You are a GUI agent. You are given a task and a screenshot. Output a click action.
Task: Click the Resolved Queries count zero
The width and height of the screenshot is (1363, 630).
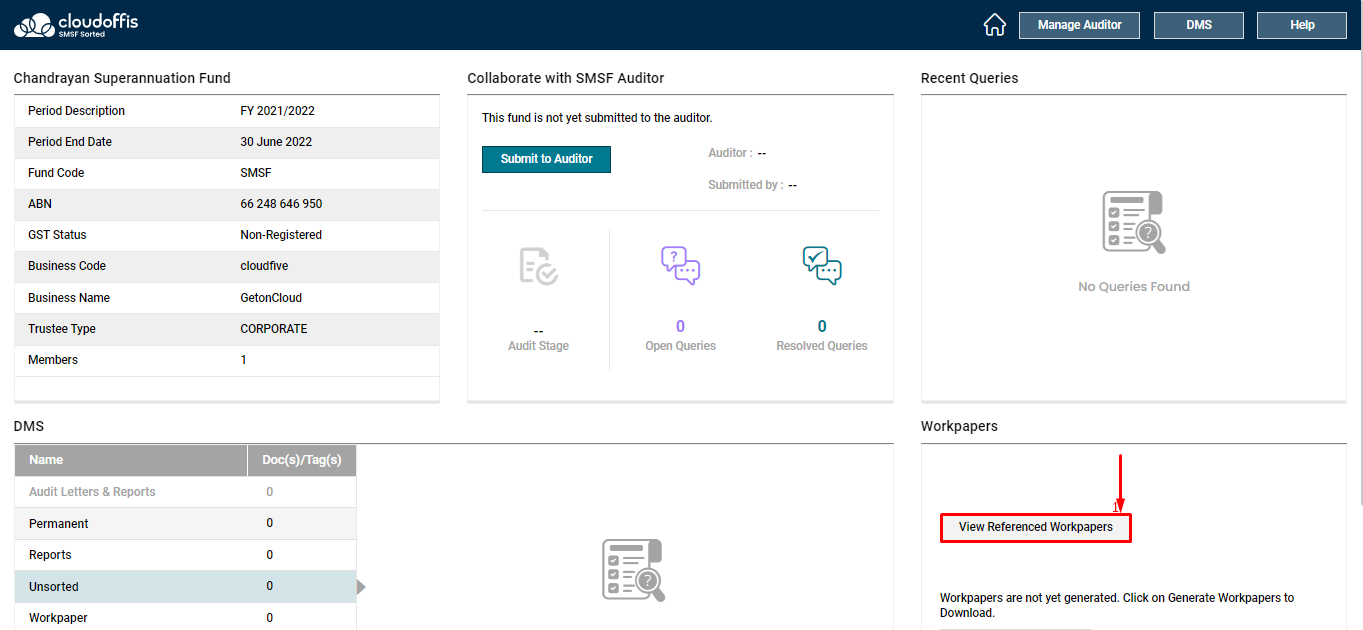pyautogui.click(x=822, y=326)
